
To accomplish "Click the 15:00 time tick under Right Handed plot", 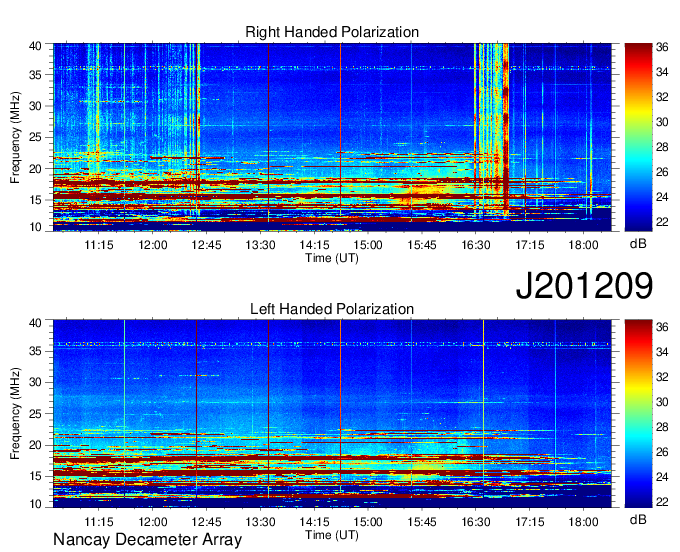I will (368, 245).
